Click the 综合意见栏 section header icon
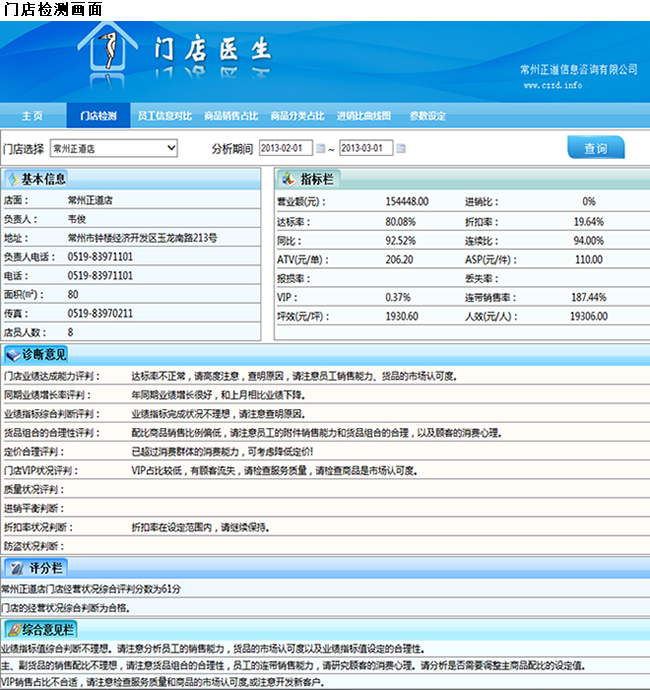This screenshot has height=690, width=650. point(12,629)
